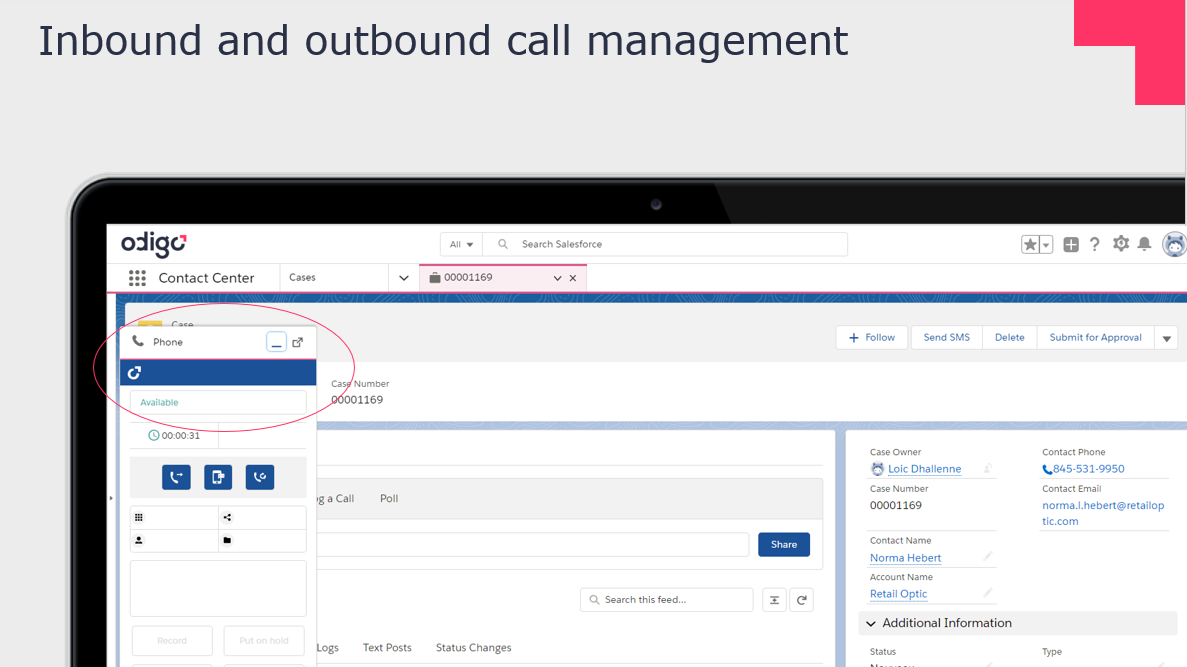This screenshot has height=667, width=1187.
Task: Open the Contact Center app menu
Action: pos(137,278)
